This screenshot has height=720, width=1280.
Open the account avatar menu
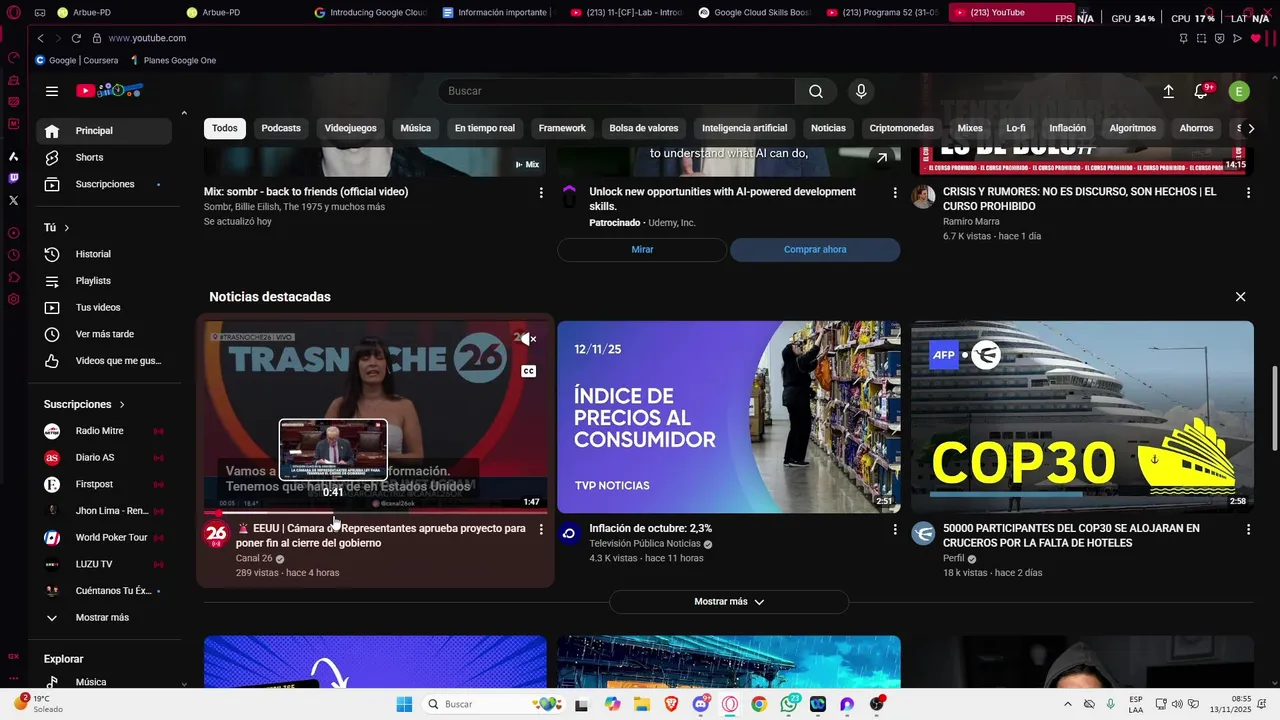[1239, 91]
